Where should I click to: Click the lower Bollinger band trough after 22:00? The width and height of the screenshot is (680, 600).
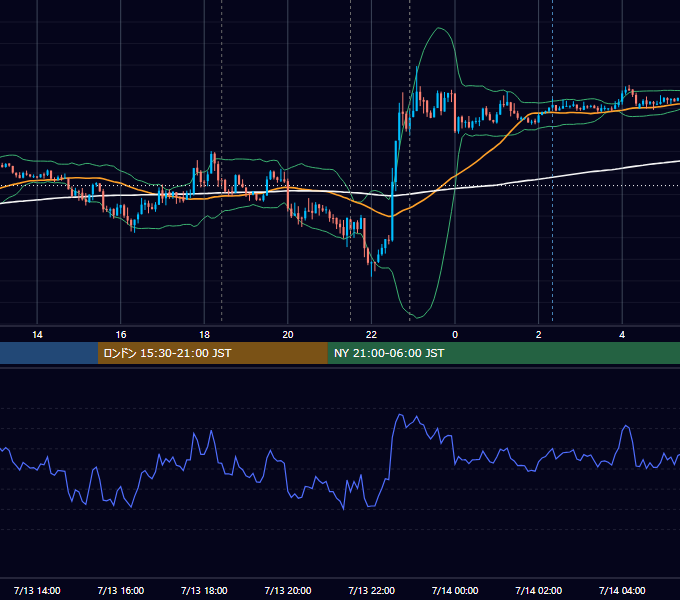(x=417, y=317)
